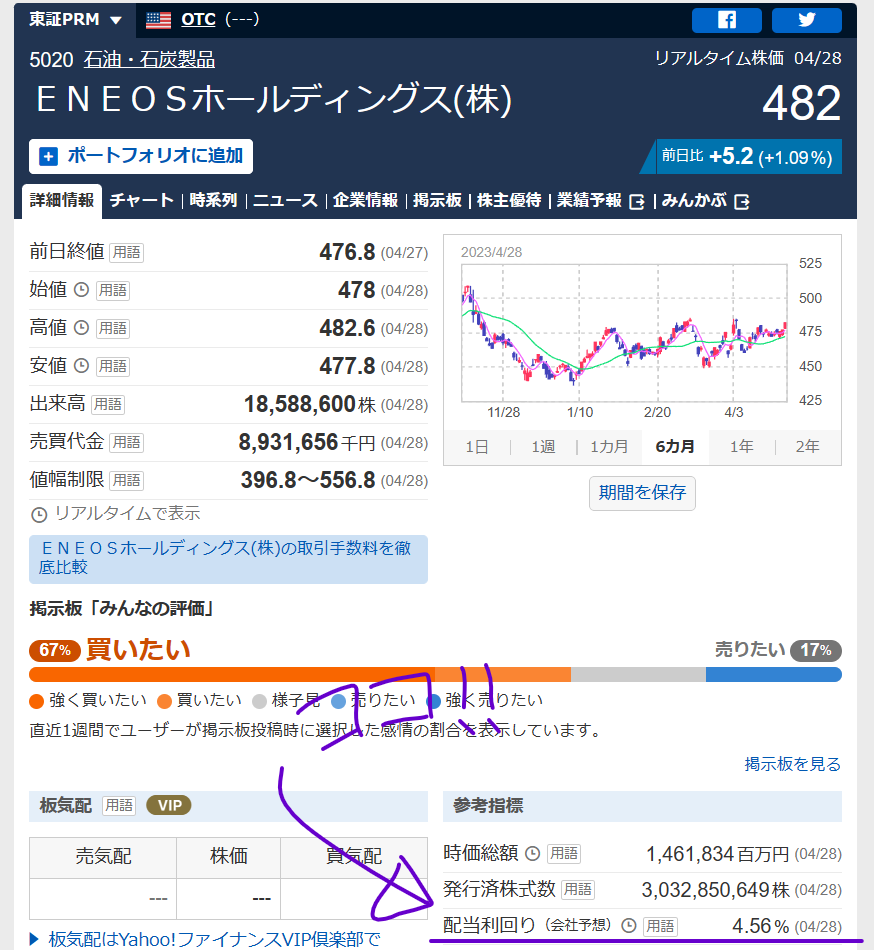Share the page on Facebook

pyautogui.click(x=726, y=20)
